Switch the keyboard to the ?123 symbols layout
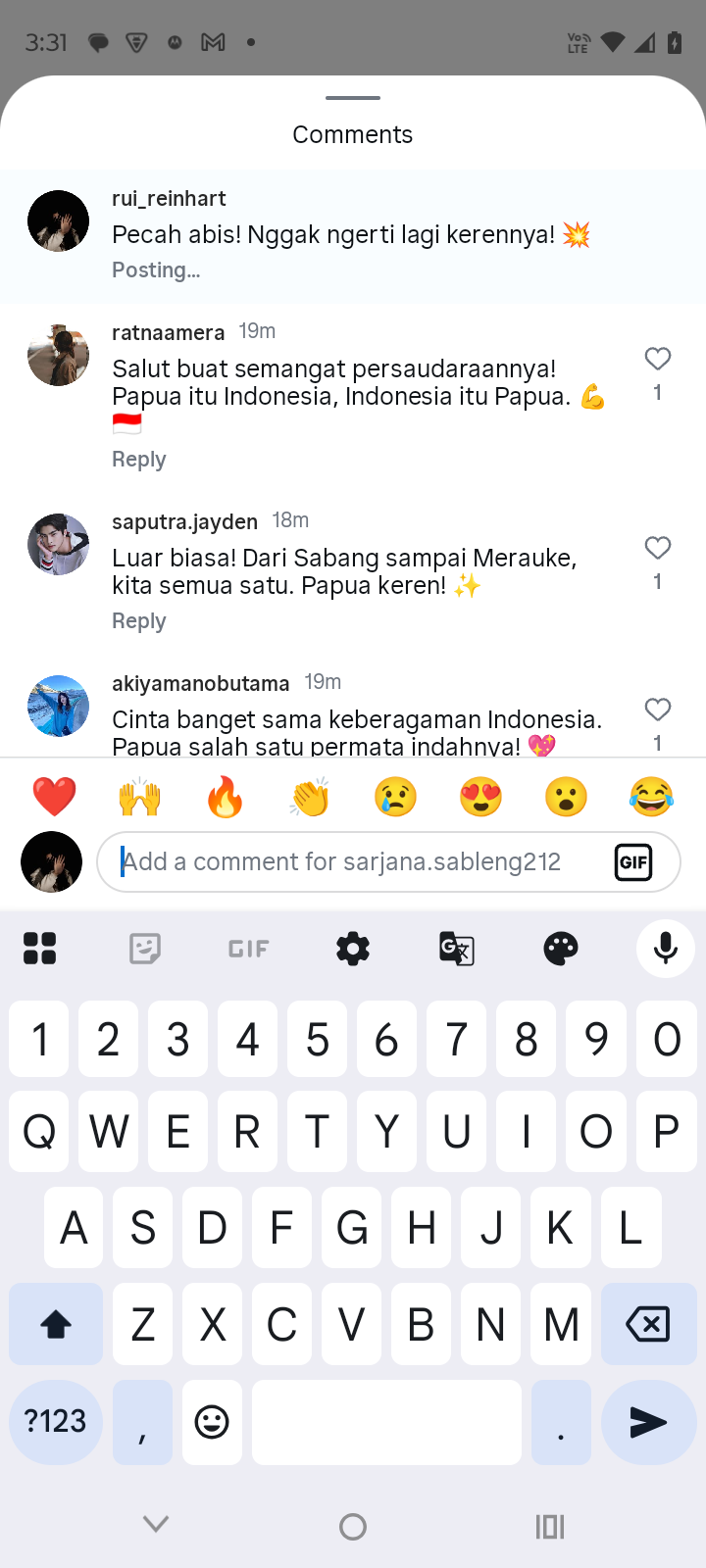The height and width of the screenshot is (1568, 706). click(x=56, y=1422)
